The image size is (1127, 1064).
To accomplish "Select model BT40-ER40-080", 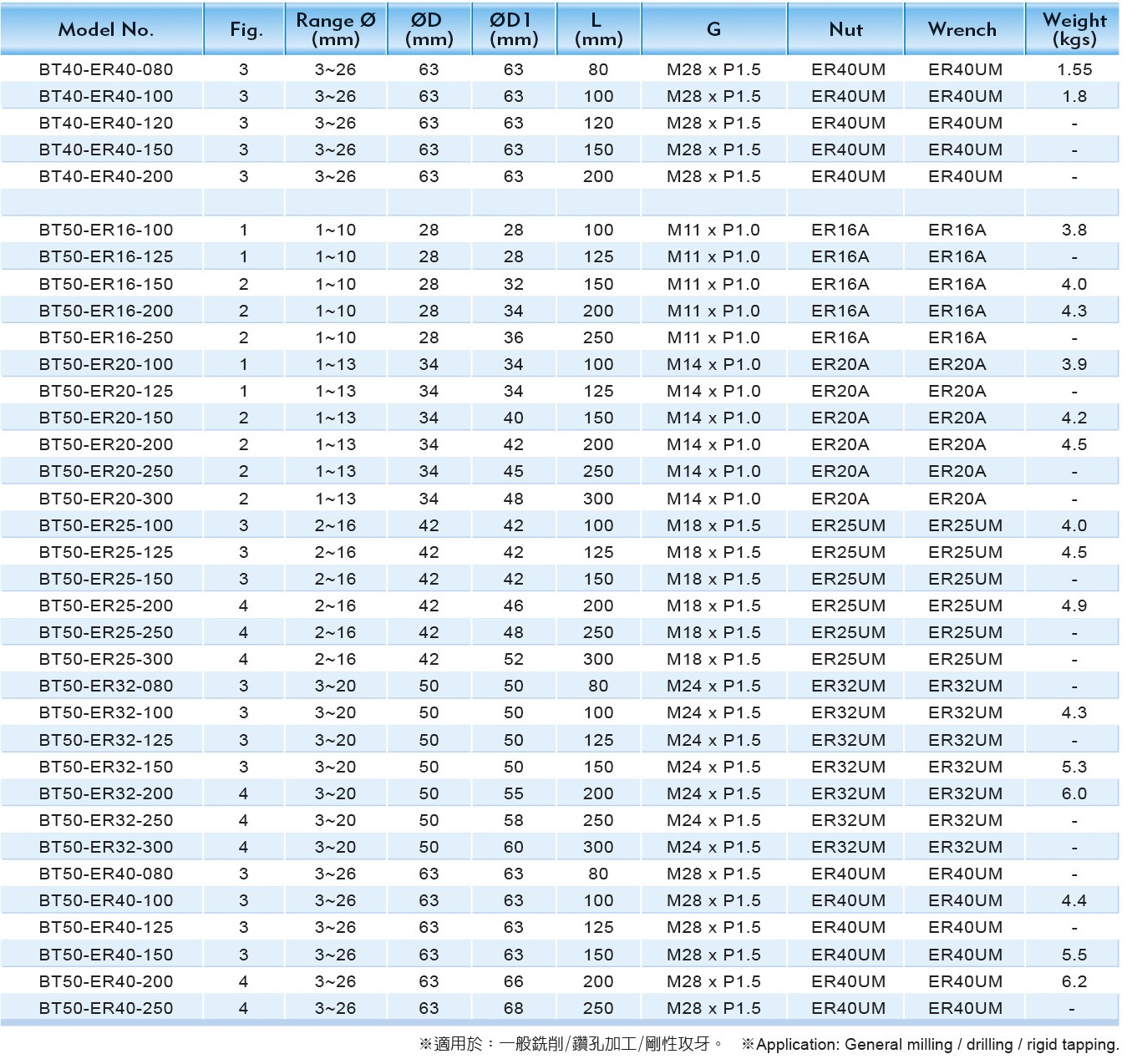I will 106,69.
